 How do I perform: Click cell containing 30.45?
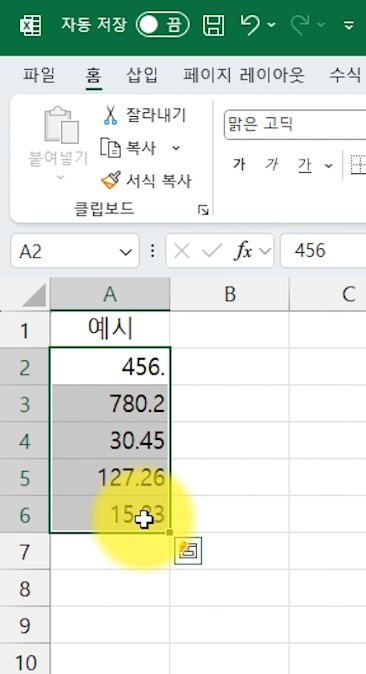click(110, 441)
